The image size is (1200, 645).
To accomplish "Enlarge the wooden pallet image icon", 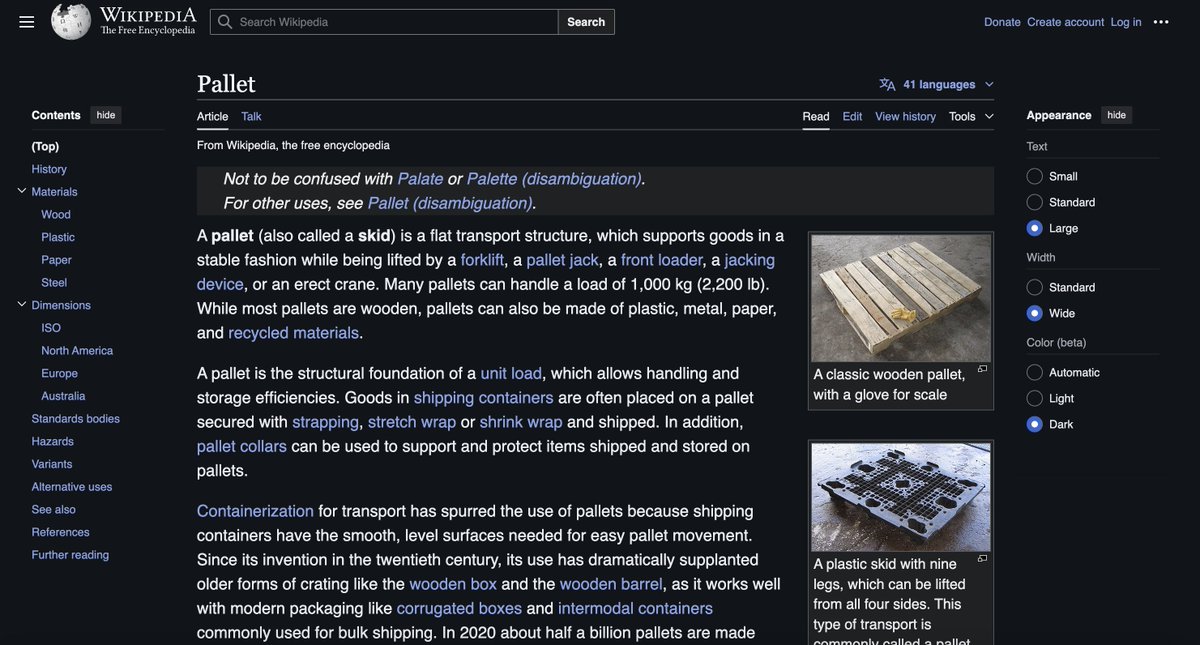I will 982,369.
